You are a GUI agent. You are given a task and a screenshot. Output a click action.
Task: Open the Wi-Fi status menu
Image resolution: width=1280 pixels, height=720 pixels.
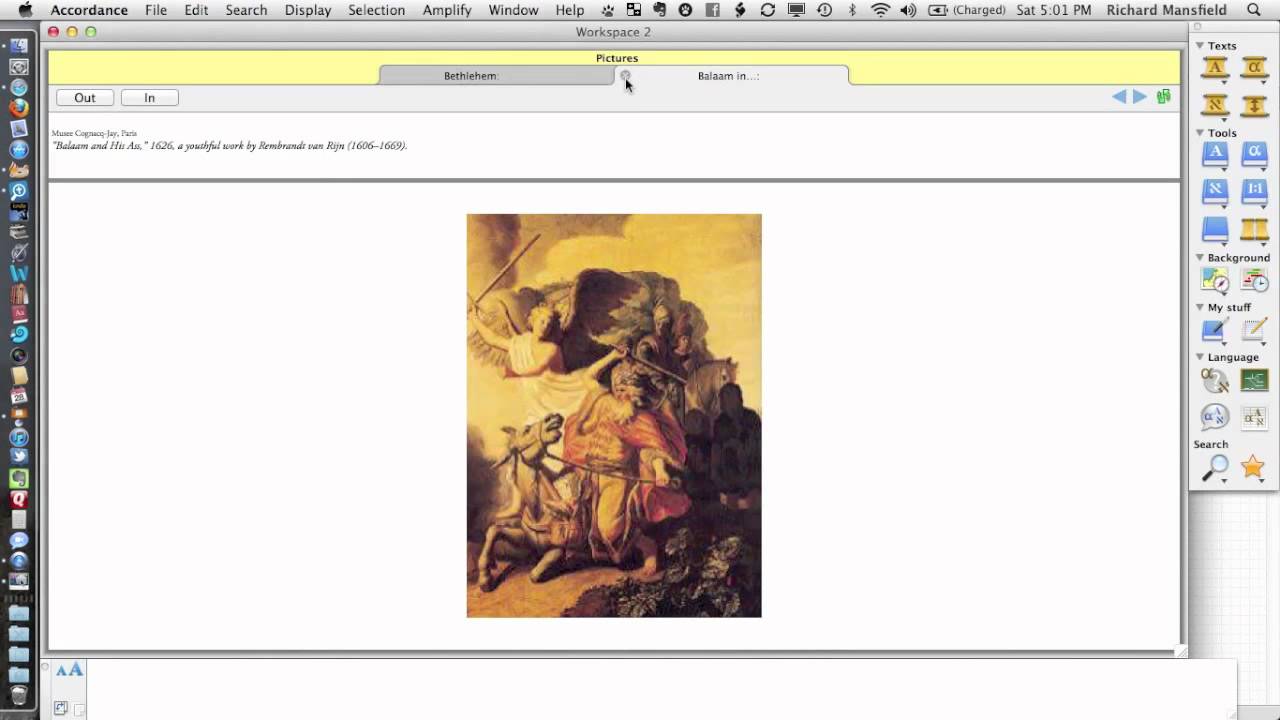point(880,10)
